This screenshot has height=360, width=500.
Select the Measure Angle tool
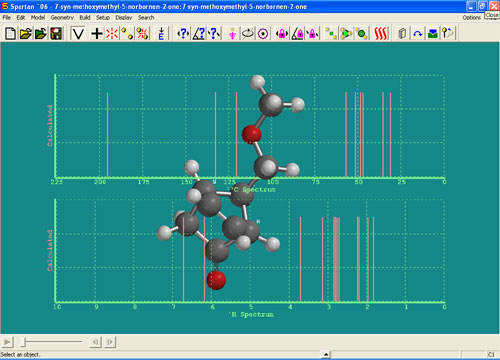199,34
